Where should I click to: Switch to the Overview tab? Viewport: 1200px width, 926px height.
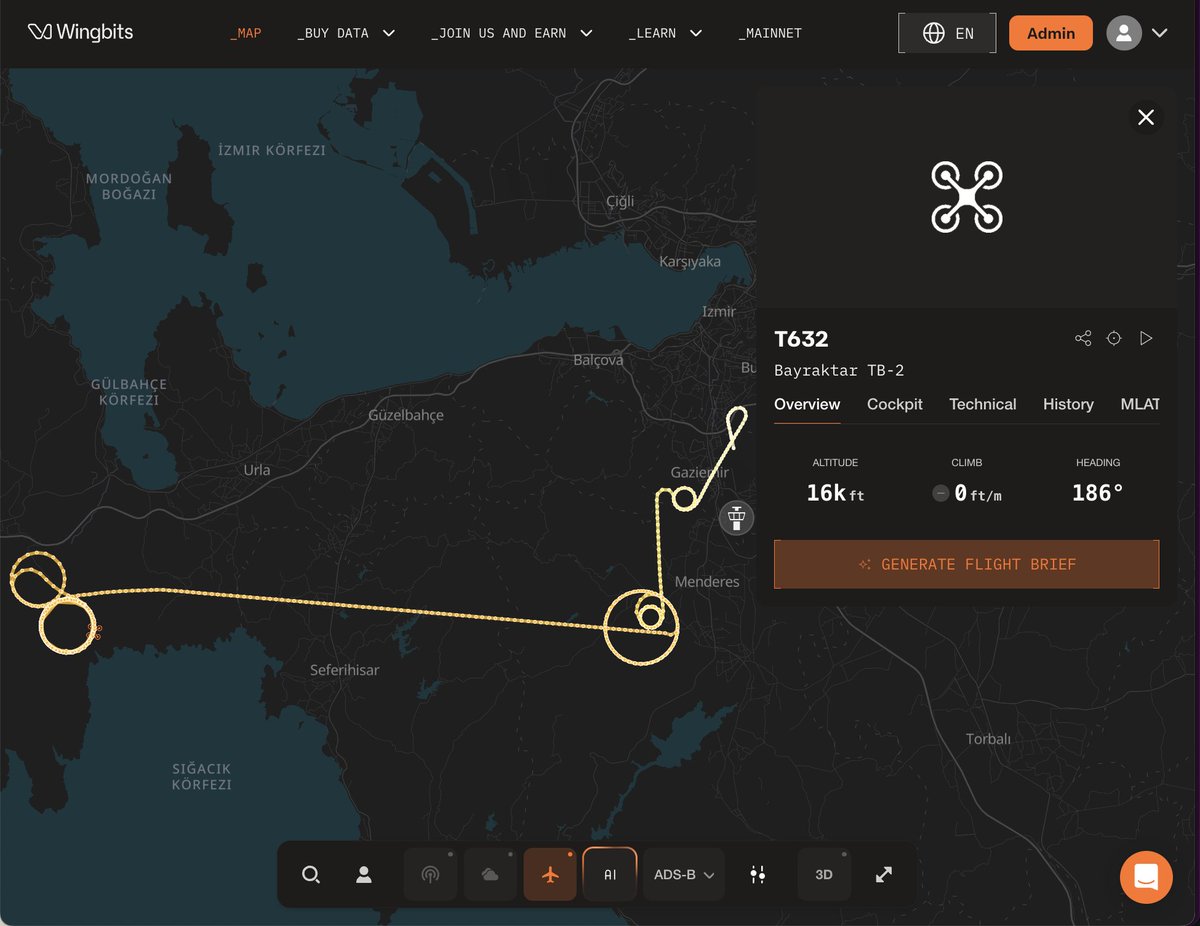click(x=807, y=404)
